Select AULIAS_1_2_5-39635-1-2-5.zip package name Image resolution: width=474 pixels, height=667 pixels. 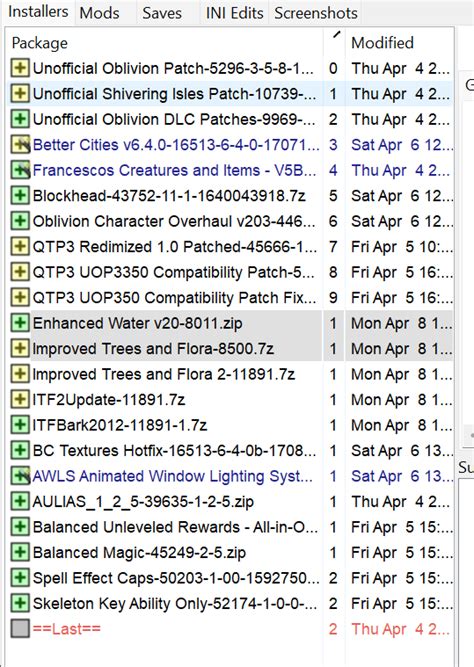(143, 502)
